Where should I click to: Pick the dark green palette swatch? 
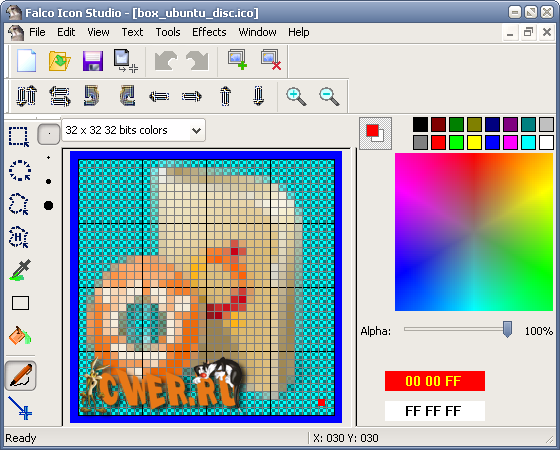click(x=456, y=125)
